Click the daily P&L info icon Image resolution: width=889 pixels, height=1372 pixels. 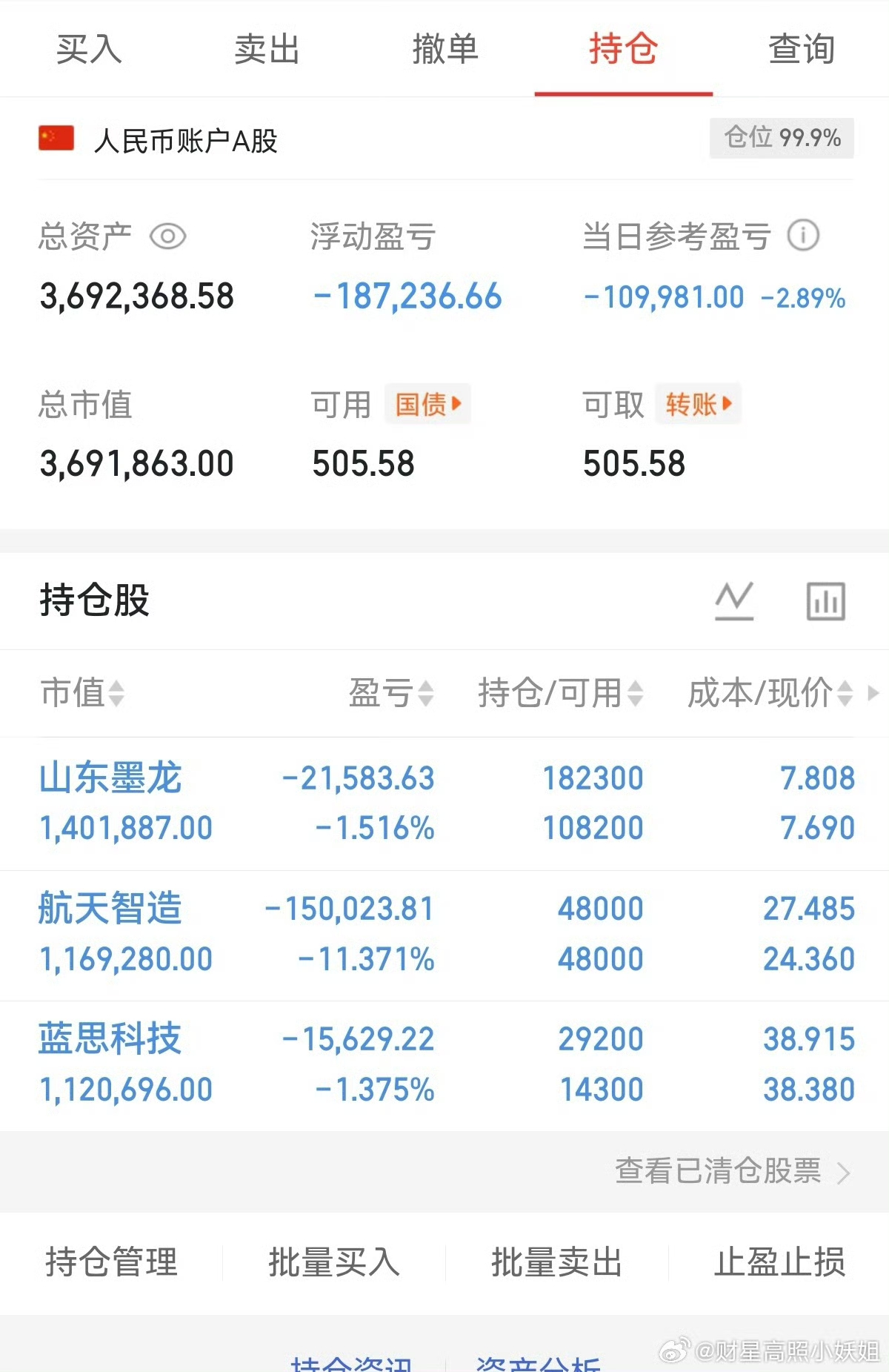[x=803, y=236]
